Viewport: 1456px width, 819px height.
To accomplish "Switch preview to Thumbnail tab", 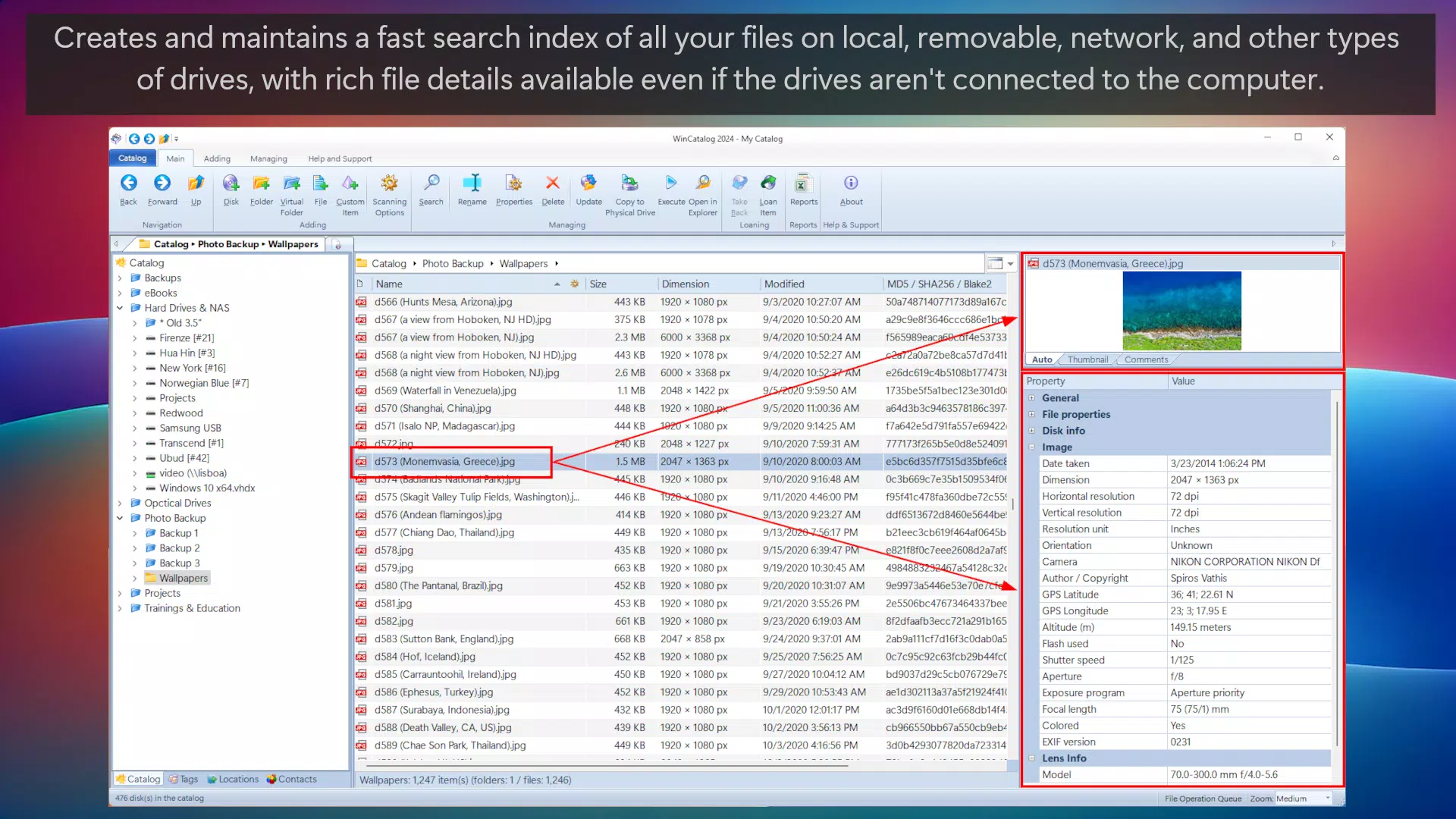I will pyautogui.click(x=1087, y=359).
